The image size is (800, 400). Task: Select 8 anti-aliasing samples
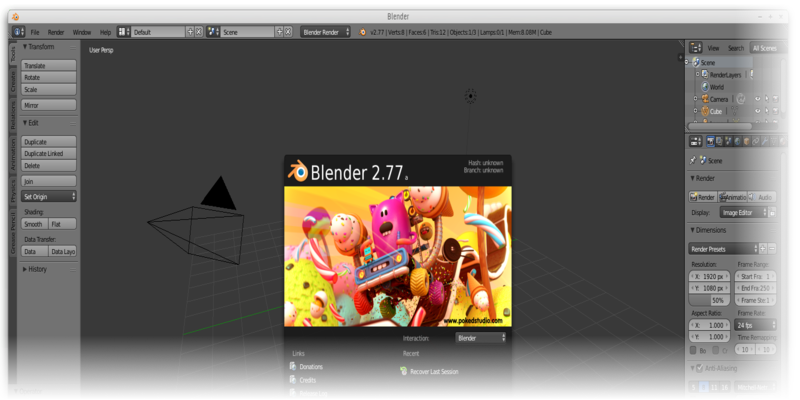(x=704, y=387)
